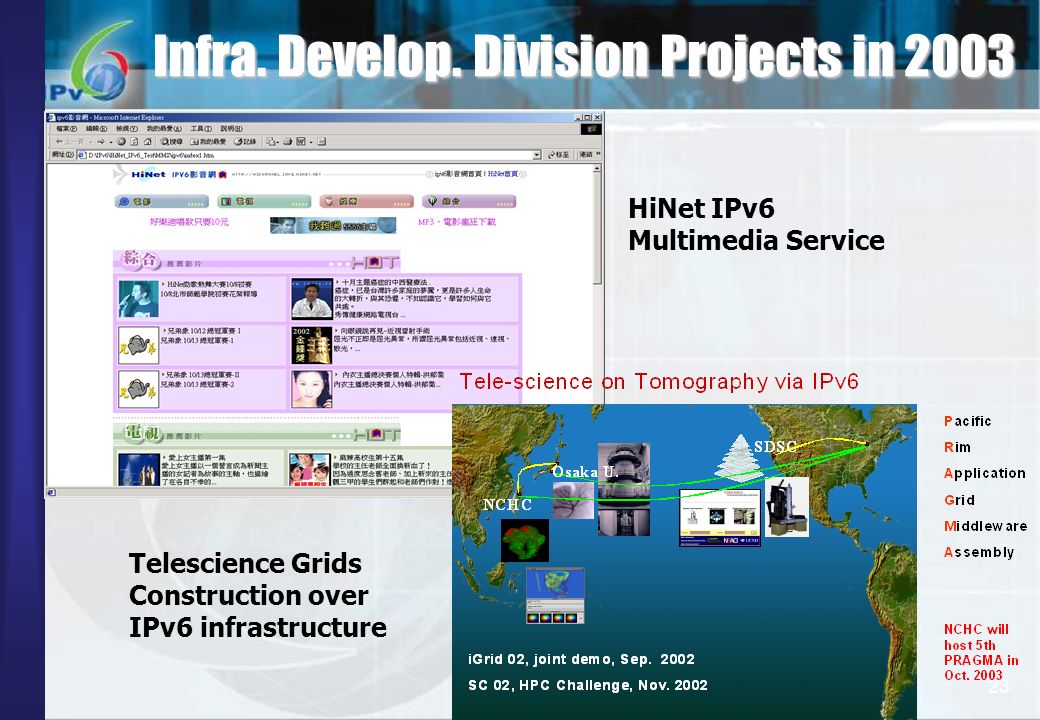Open the woman portrait thumbnail for 內衣主播

click(x=312, y=389)
